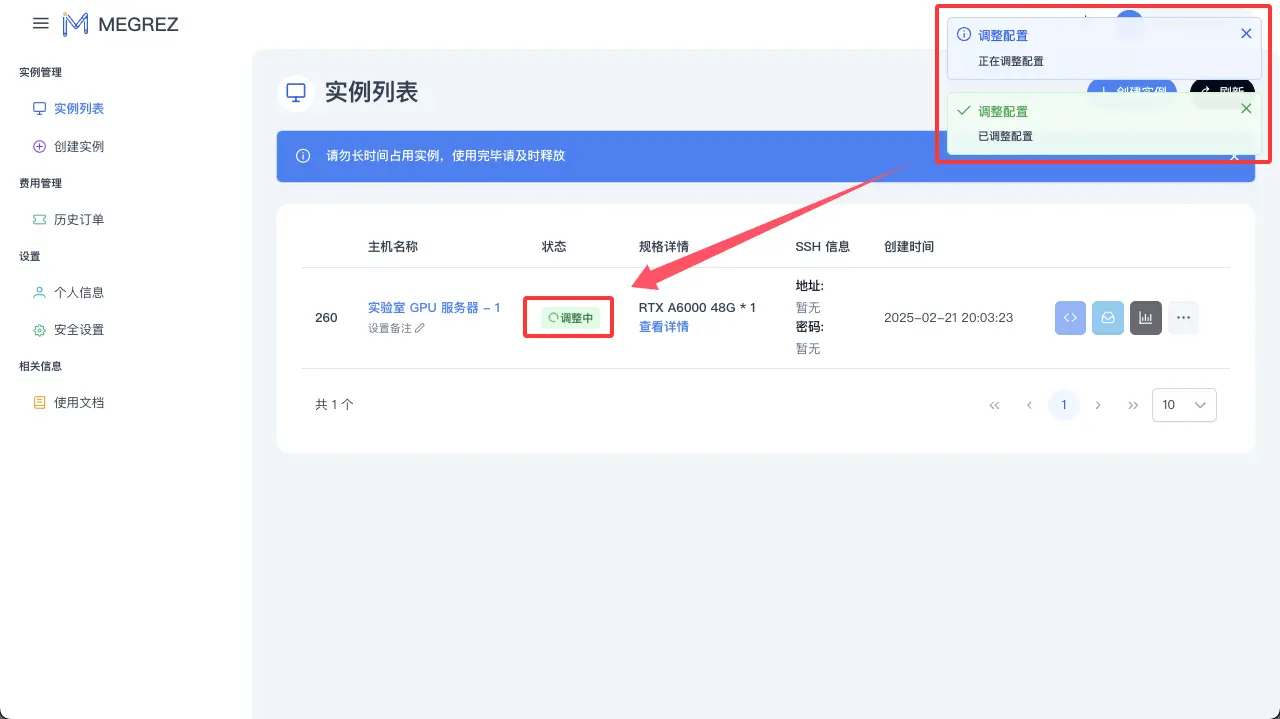Click page number 1 in pagination

point(1063,405)
